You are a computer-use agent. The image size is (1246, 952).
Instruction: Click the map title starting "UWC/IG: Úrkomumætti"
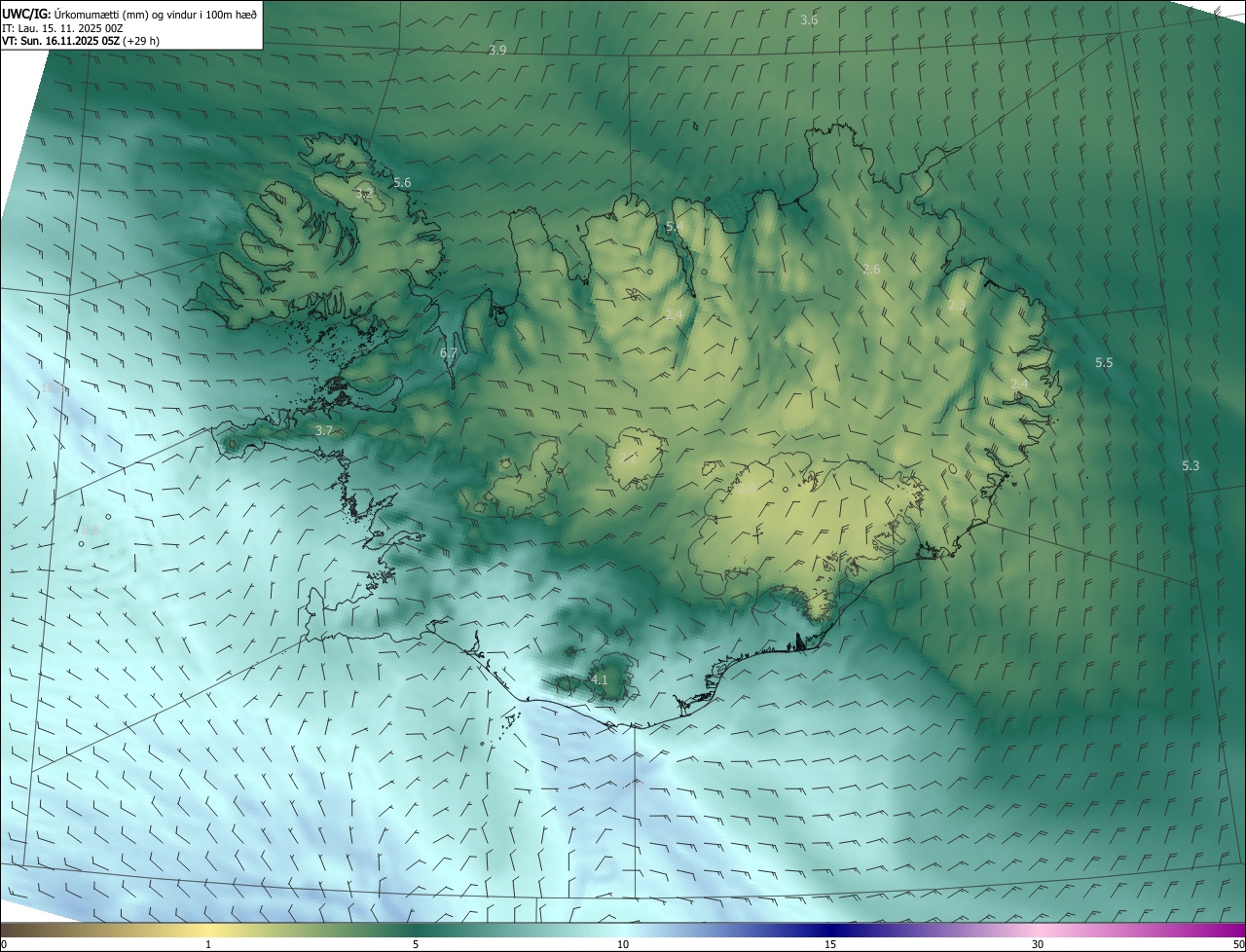129,13
